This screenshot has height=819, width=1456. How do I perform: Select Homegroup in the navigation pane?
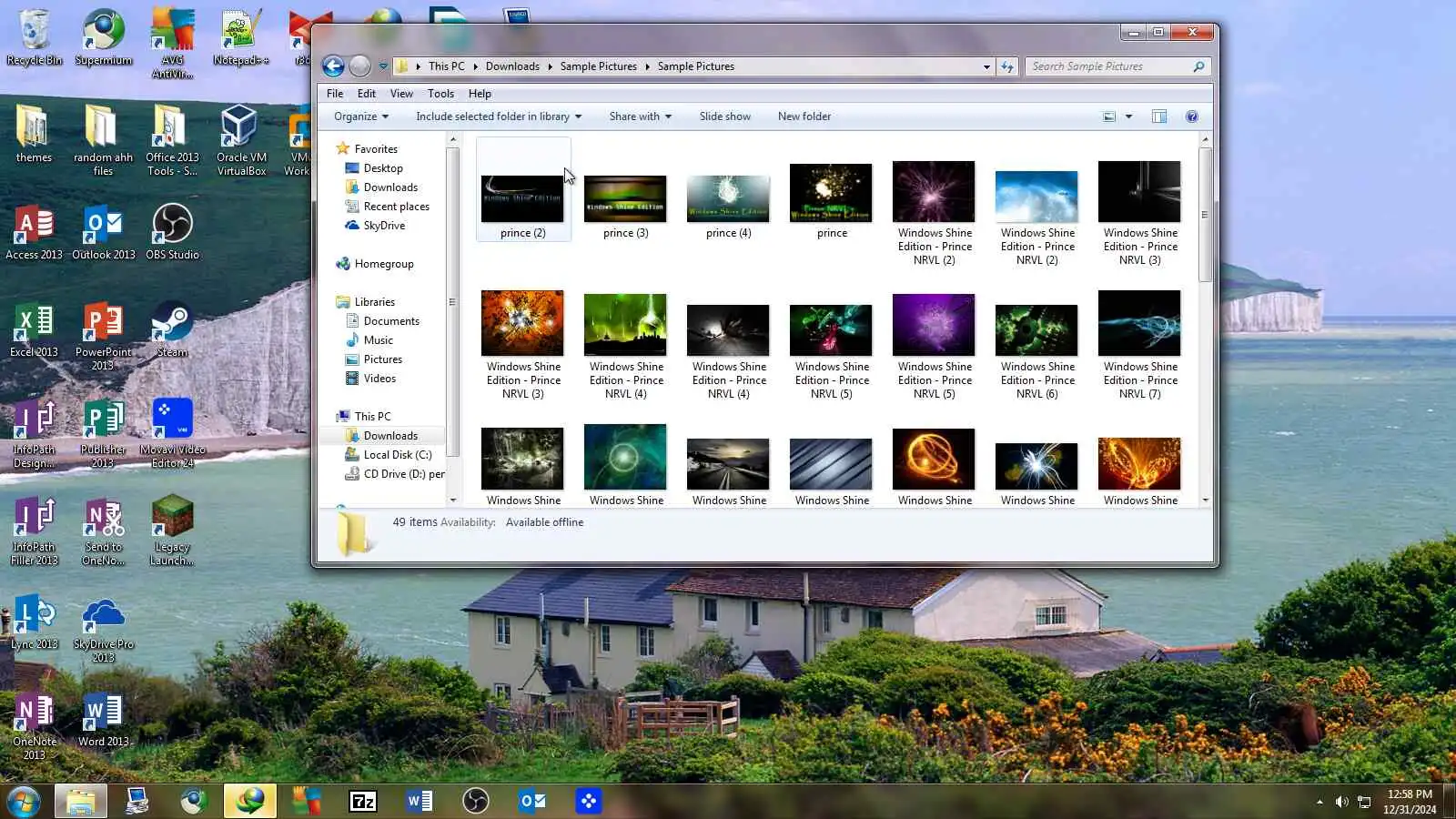click(384, 264)
